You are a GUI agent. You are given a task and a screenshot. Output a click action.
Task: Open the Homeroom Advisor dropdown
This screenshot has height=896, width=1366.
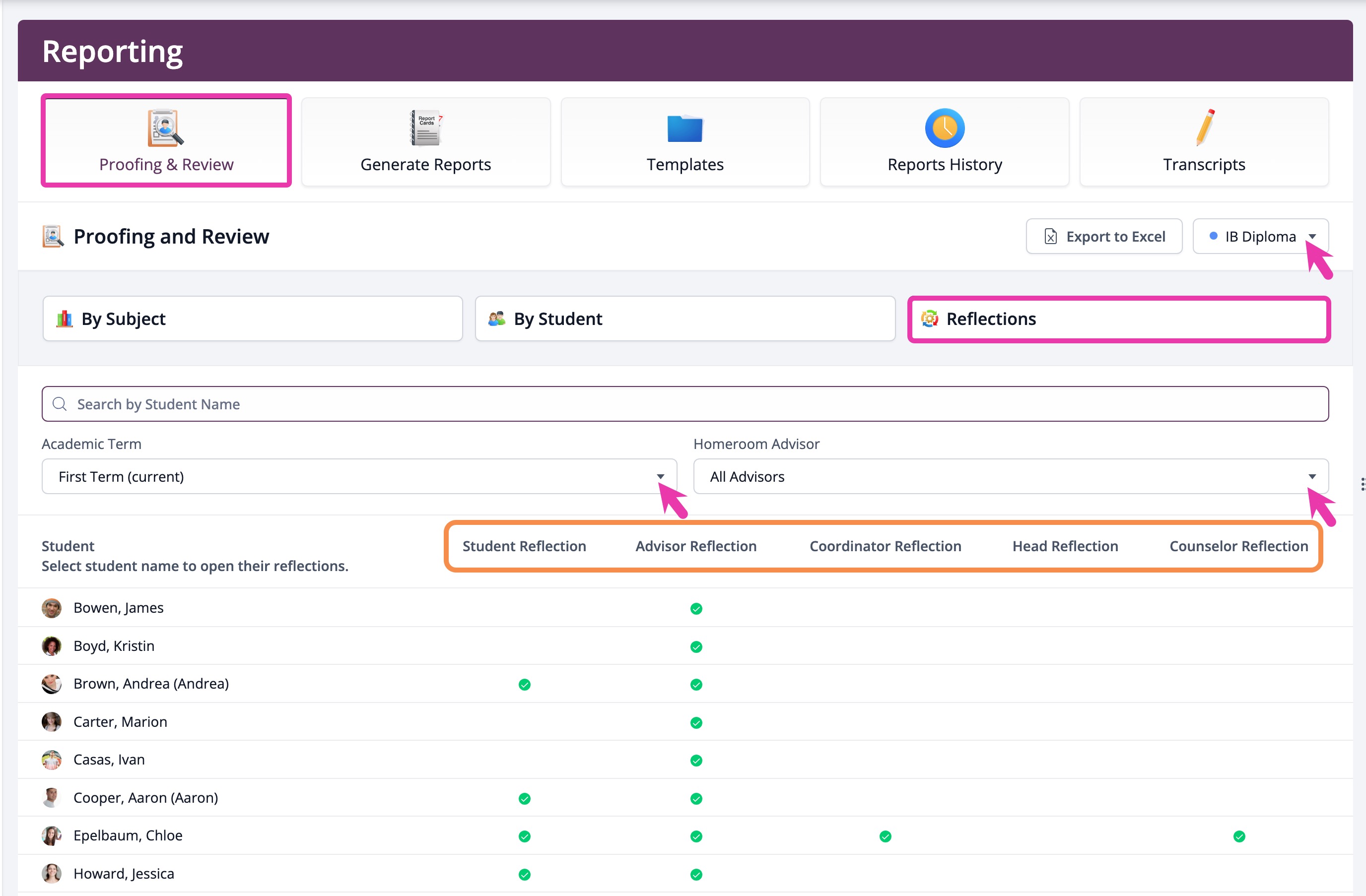[1010, 476]
